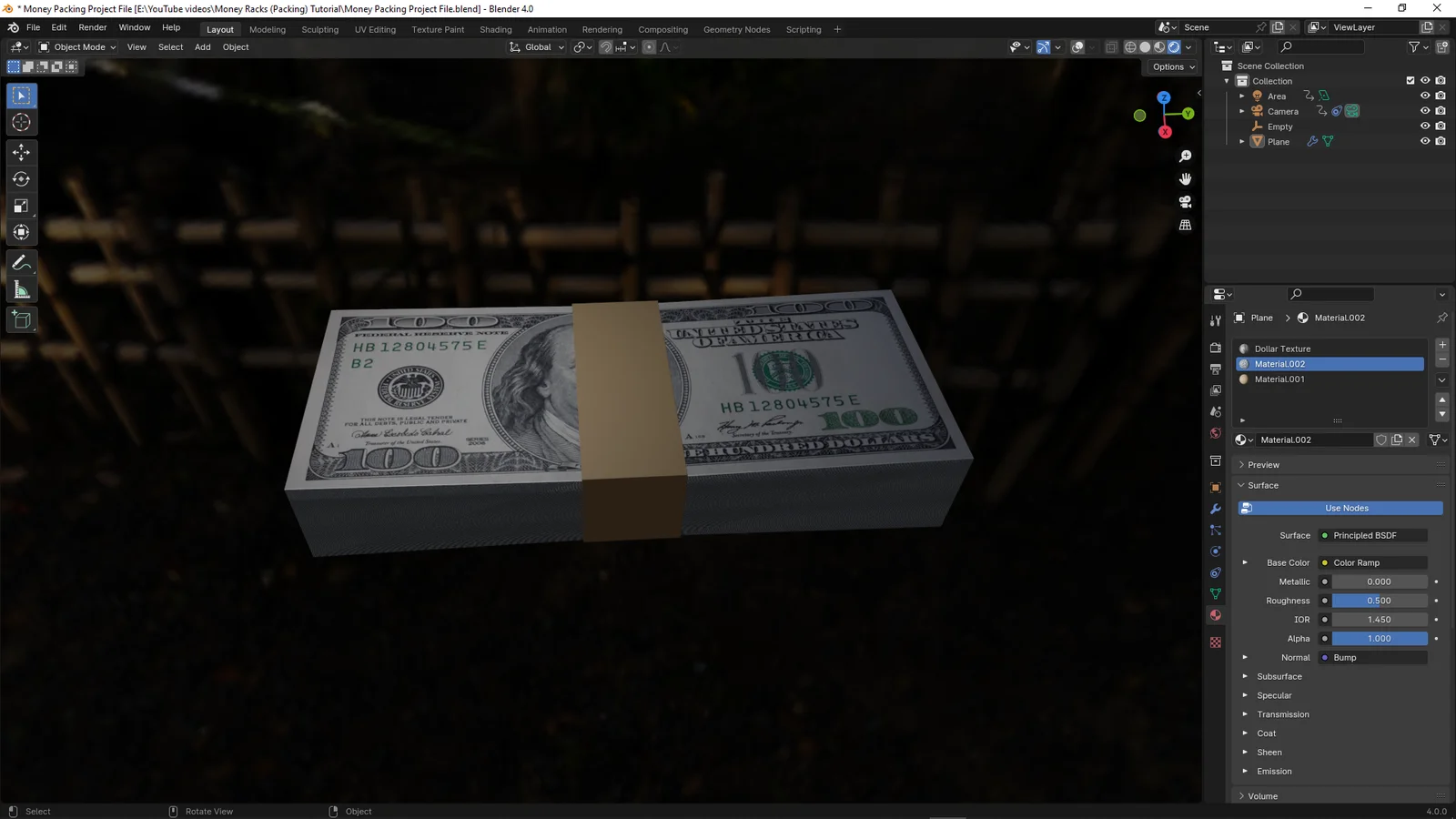Open the Render Properties tab
This screenshot has width=1456, height=819.
pyautogui.click(x=1216, y=348)
